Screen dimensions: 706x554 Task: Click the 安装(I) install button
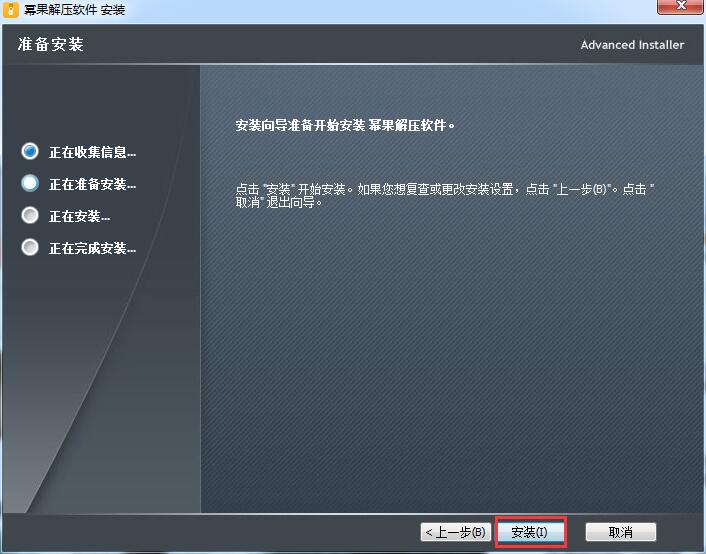click(x=530, y=532)
